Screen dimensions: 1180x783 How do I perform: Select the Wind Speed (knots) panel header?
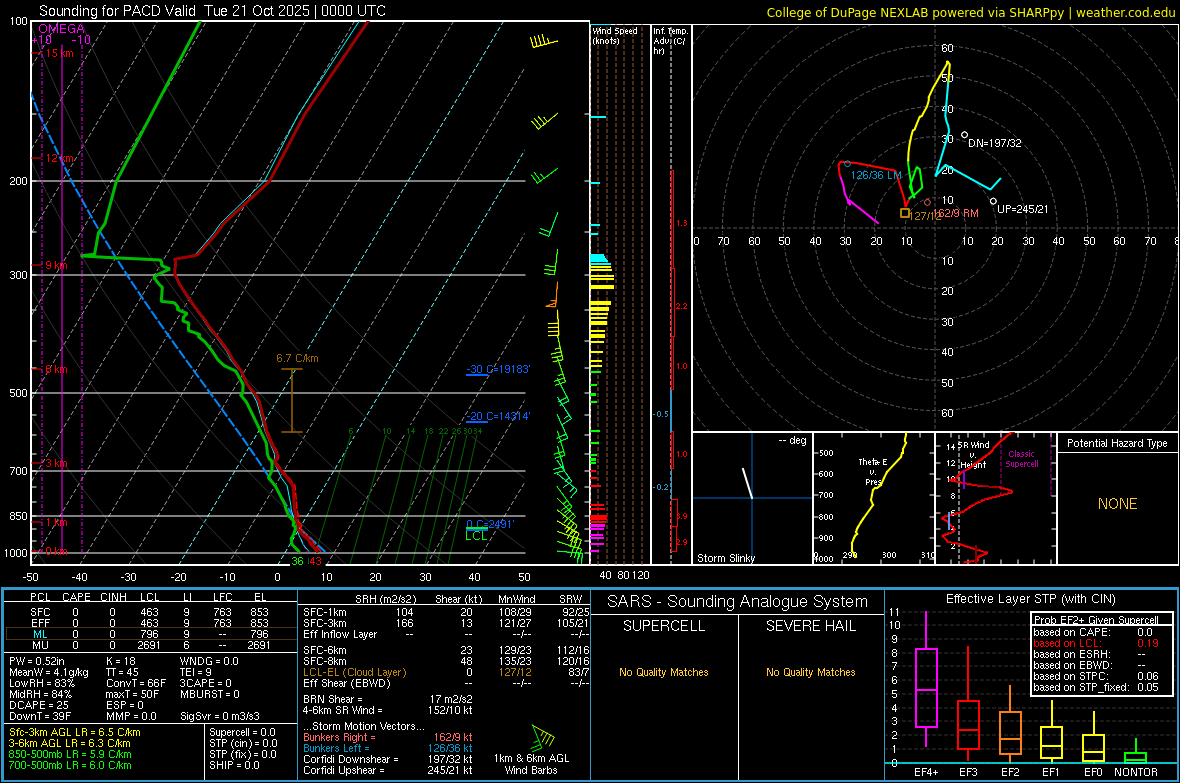tap(615, 35)
